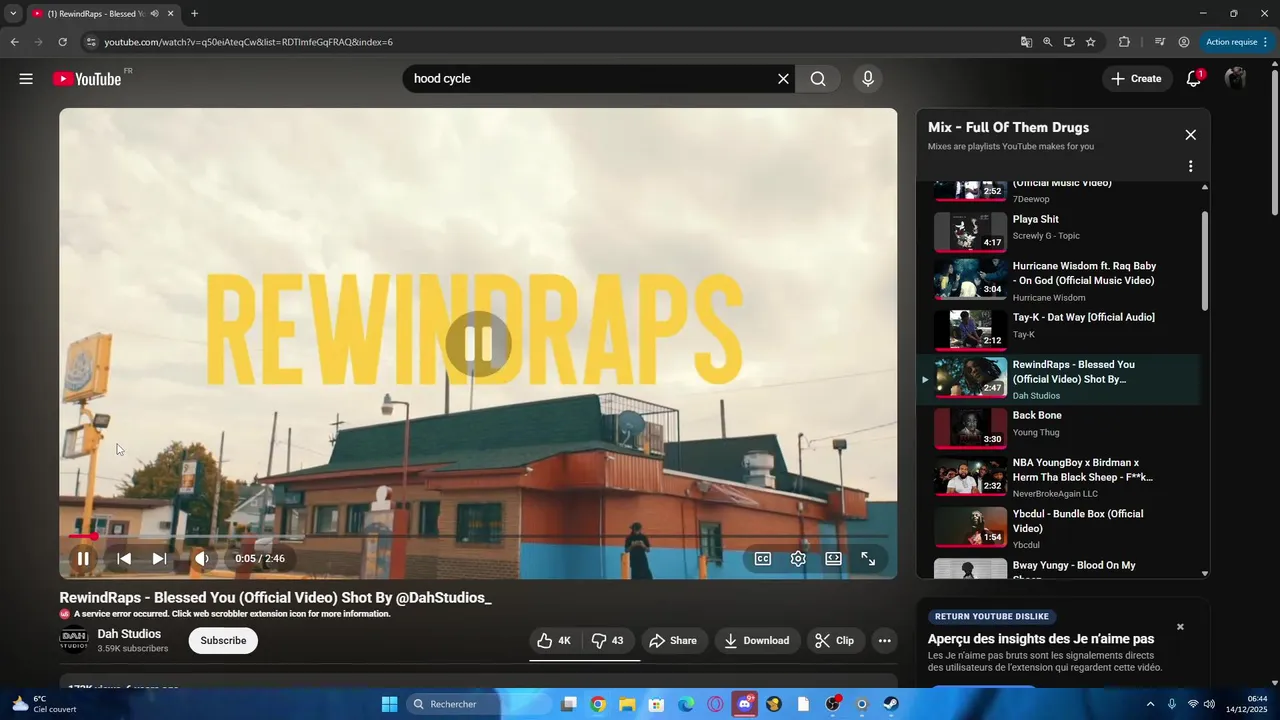The height and width of the screenshot is (720, 1280).
Task: Open the media controls toolbar icon
Action: (x=1160, y=42)
